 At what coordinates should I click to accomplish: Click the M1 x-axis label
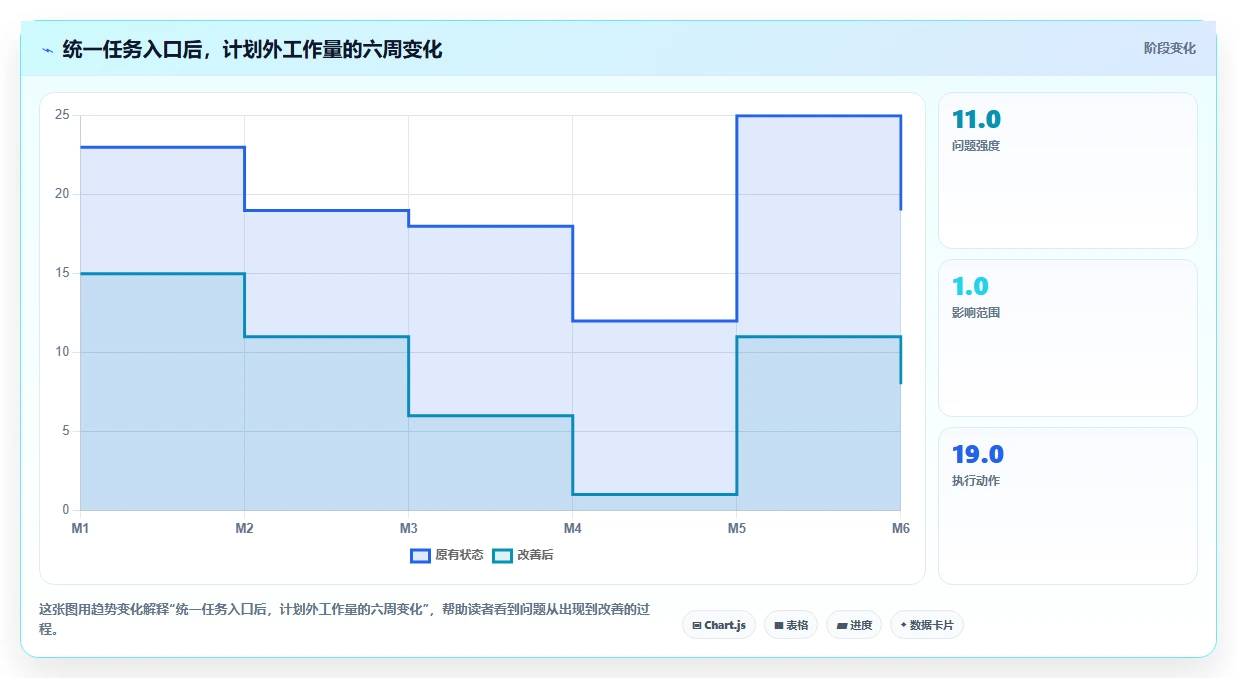point(80,527)
